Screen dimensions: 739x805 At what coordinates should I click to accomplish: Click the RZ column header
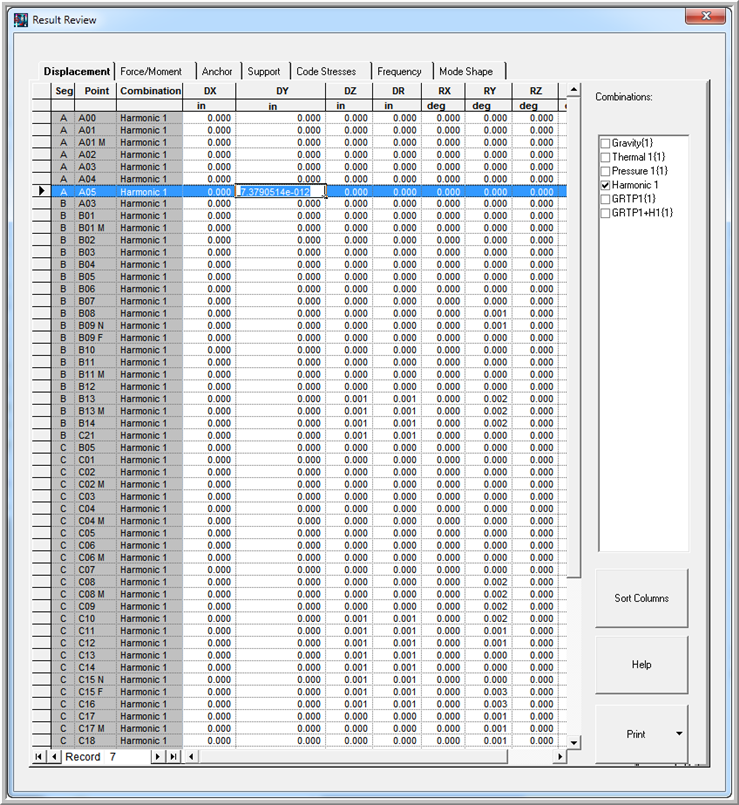tap(535, 91)
